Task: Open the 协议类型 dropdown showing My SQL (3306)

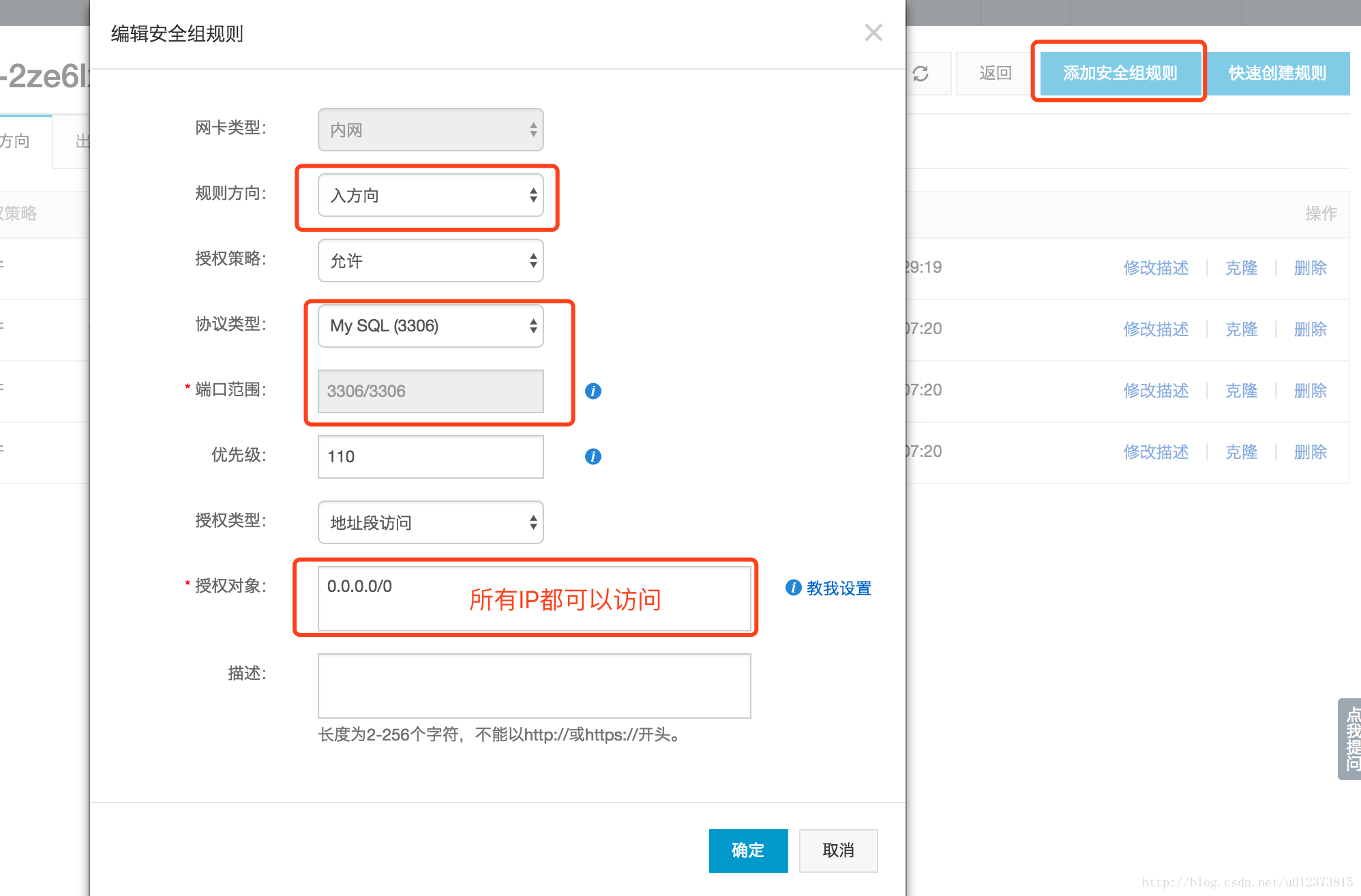Action: click(431, 326)
